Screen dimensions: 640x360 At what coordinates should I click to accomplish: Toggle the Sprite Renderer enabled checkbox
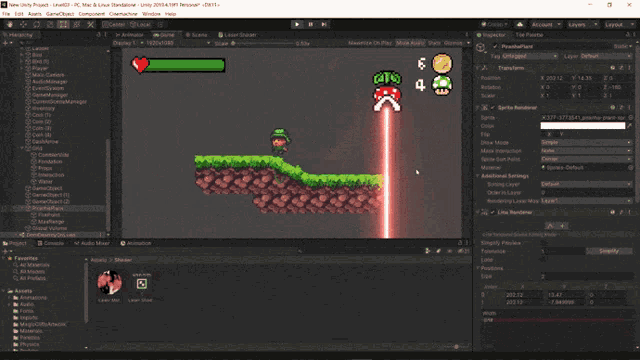pyautogui.click(x=493, y=107)
